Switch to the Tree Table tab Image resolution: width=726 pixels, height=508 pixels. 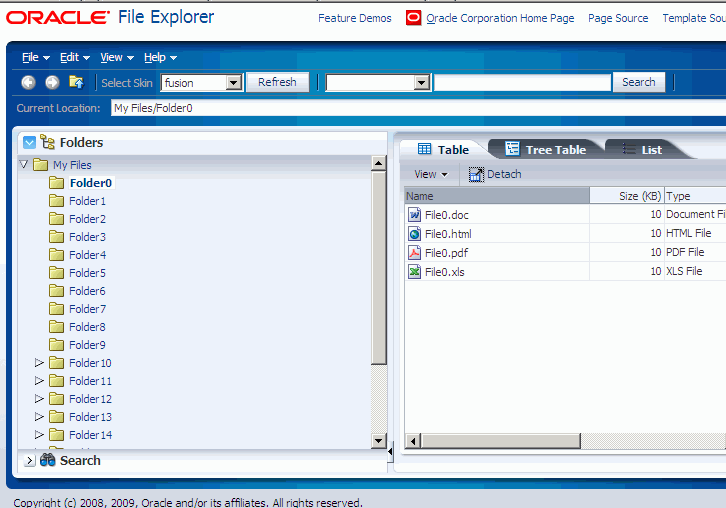point(546,150)
